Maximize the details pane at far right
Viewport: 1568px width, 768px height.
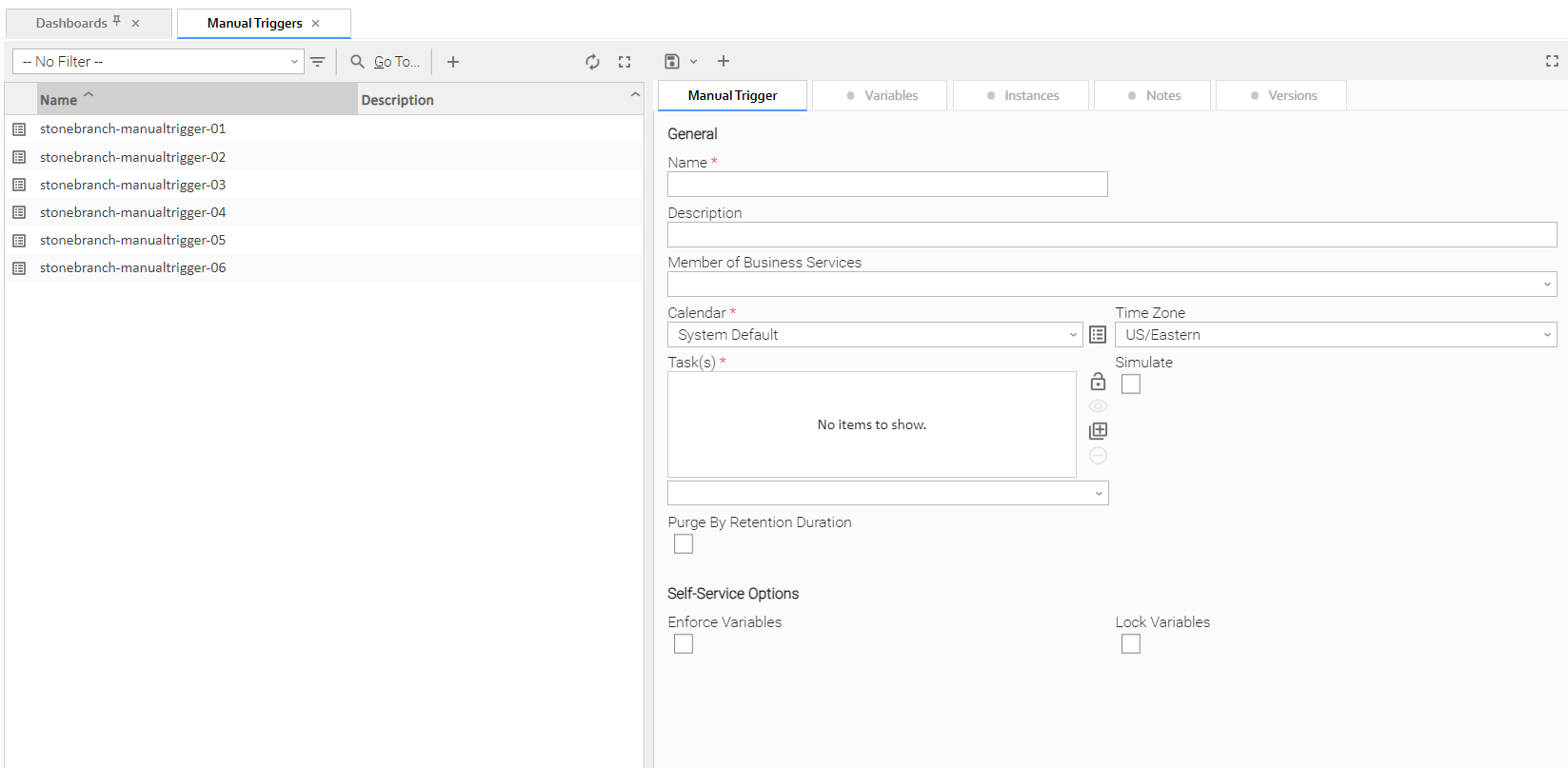pyautogui.click(x=1552, y=61)
